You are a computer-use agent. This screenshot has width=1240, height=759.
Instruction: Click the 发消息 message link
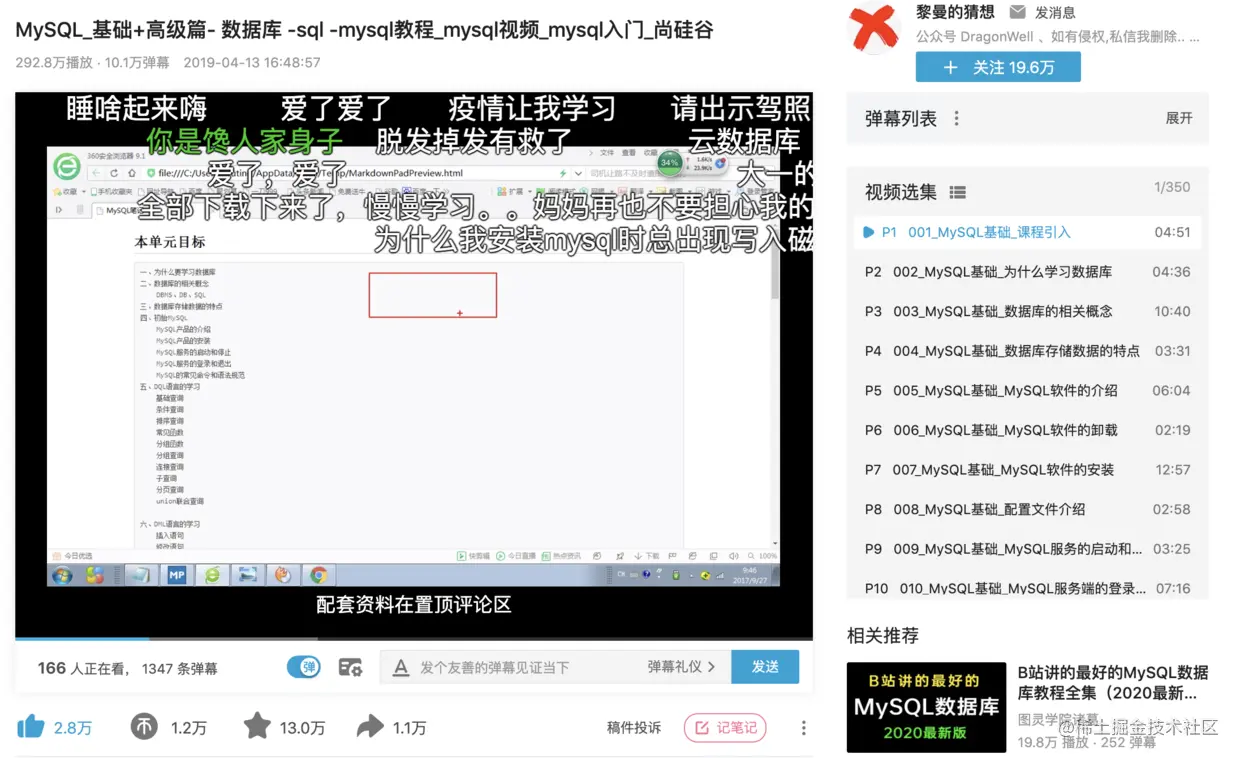[1055, 13]
